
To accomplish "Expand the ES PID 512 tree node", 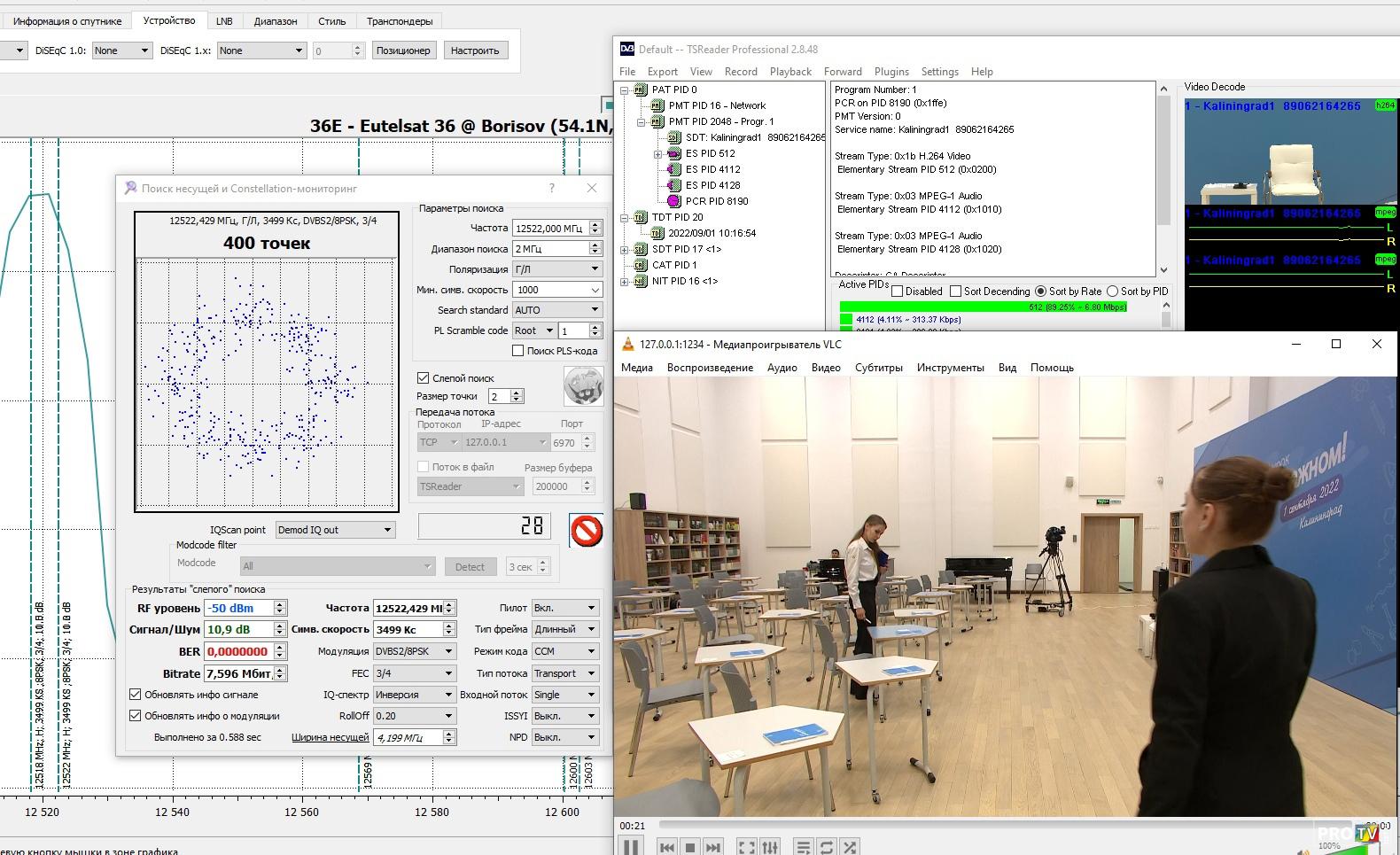I will coord(658,154).
